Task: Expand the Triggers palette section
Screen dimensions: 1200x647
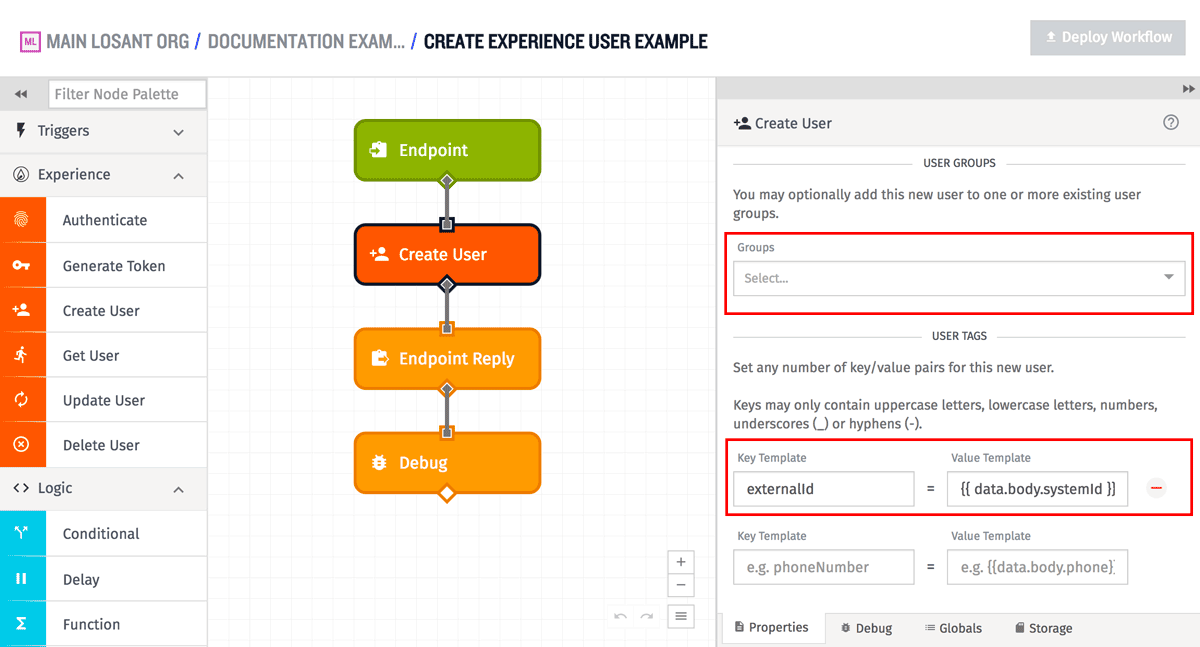Action: point(103,131)
